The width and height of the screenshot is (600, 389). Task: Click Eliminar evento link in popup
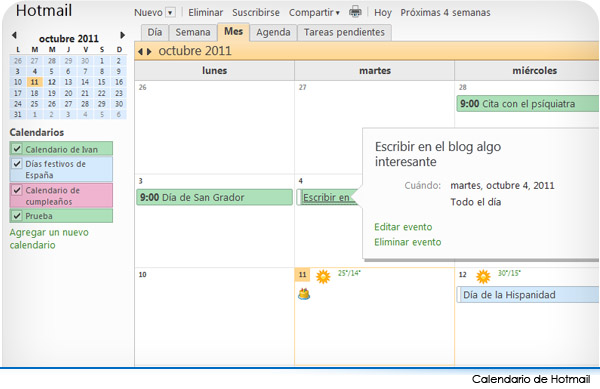coord(408,242)
